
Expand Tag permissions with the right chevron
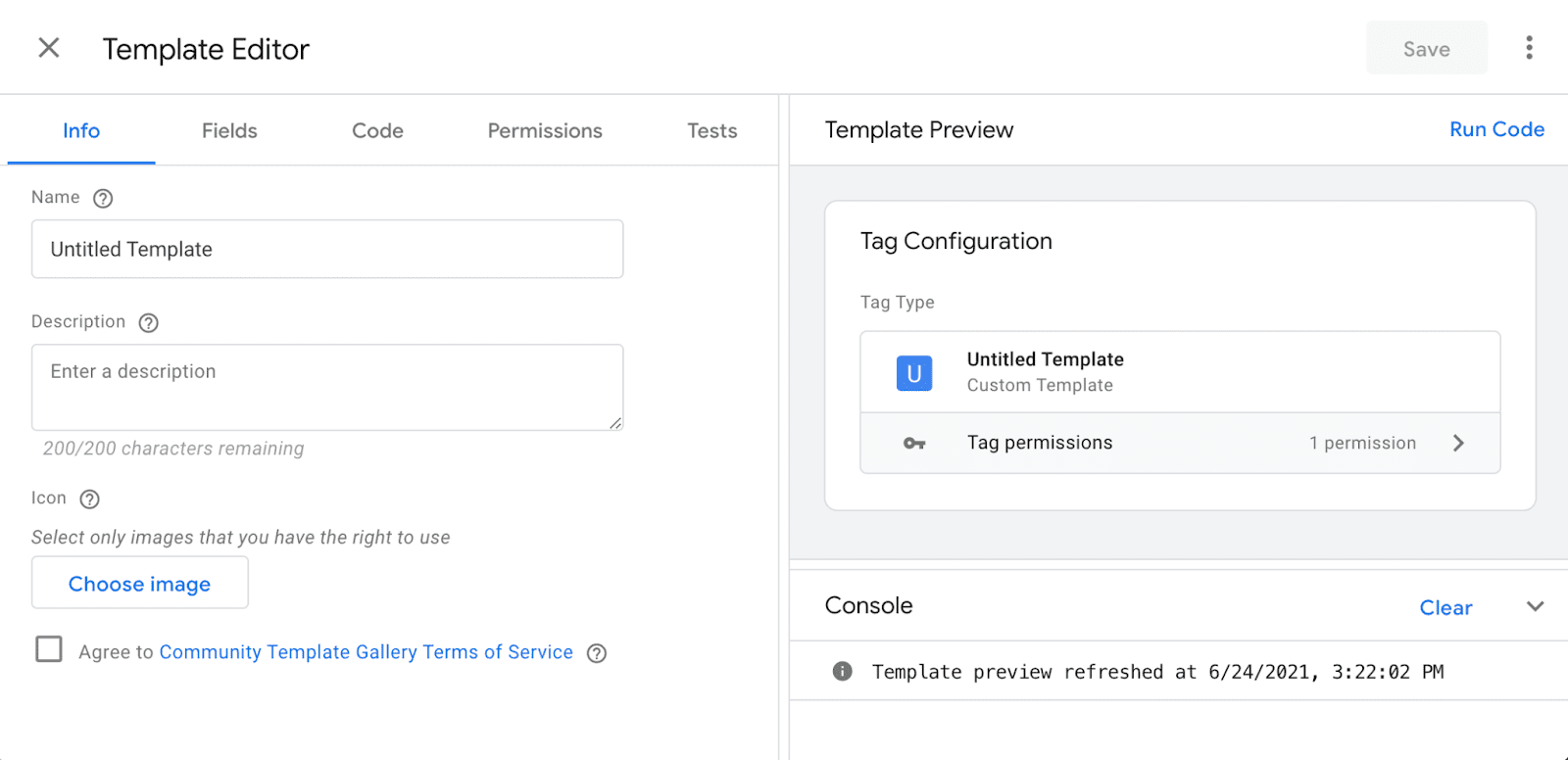coord(1458,444)
